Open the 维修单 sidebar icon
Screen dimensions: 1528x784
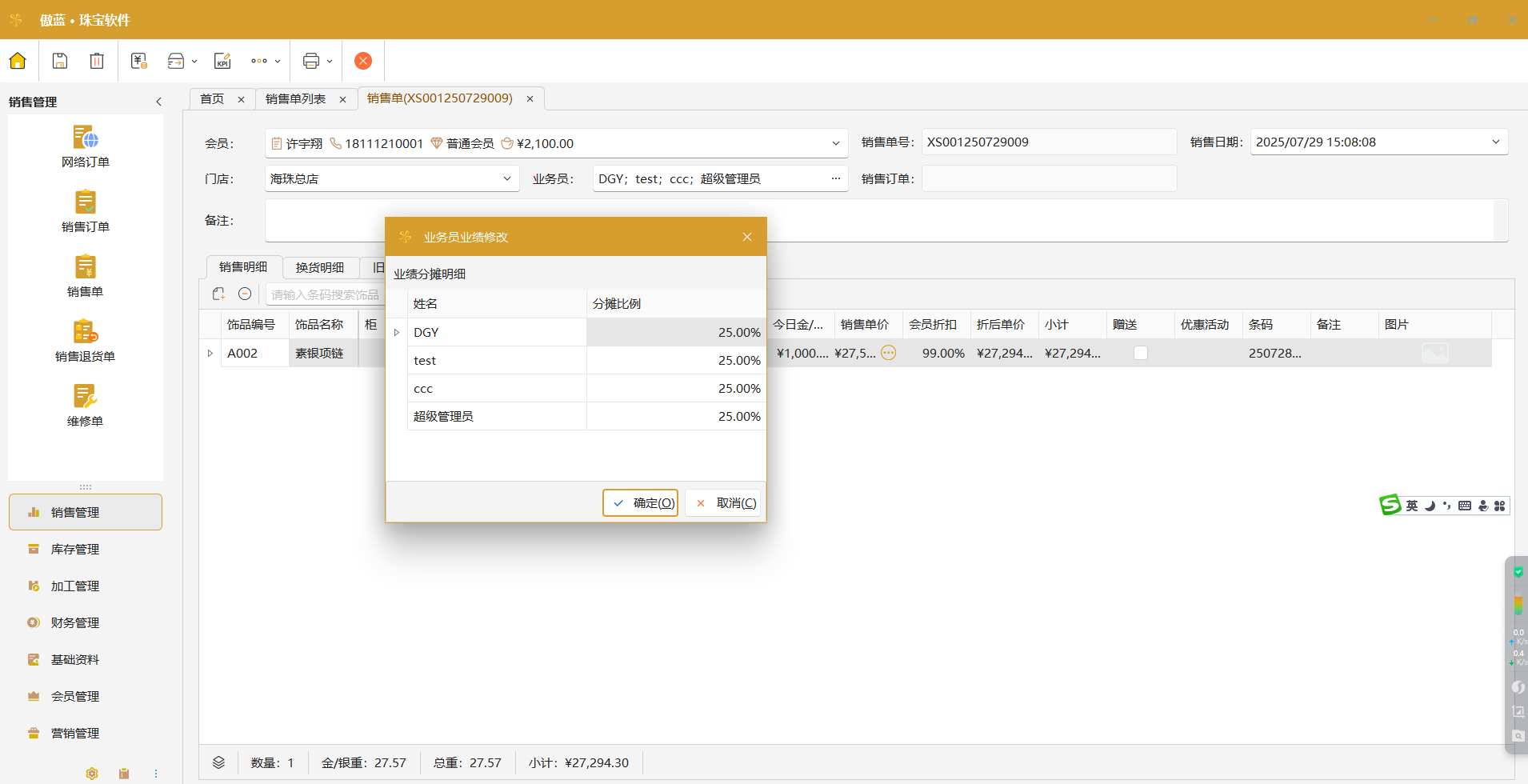pos(86,406)
